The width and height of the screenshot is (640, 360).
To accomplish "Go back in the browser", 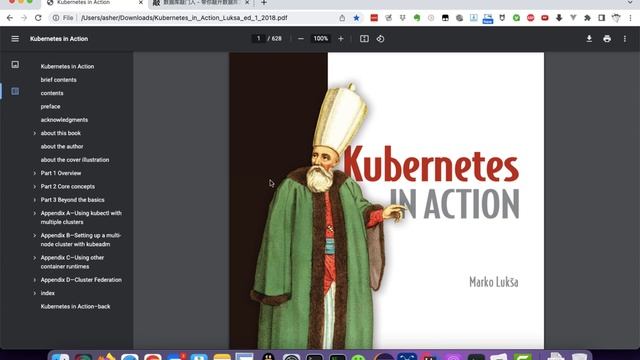I will [x=10, y=18].
